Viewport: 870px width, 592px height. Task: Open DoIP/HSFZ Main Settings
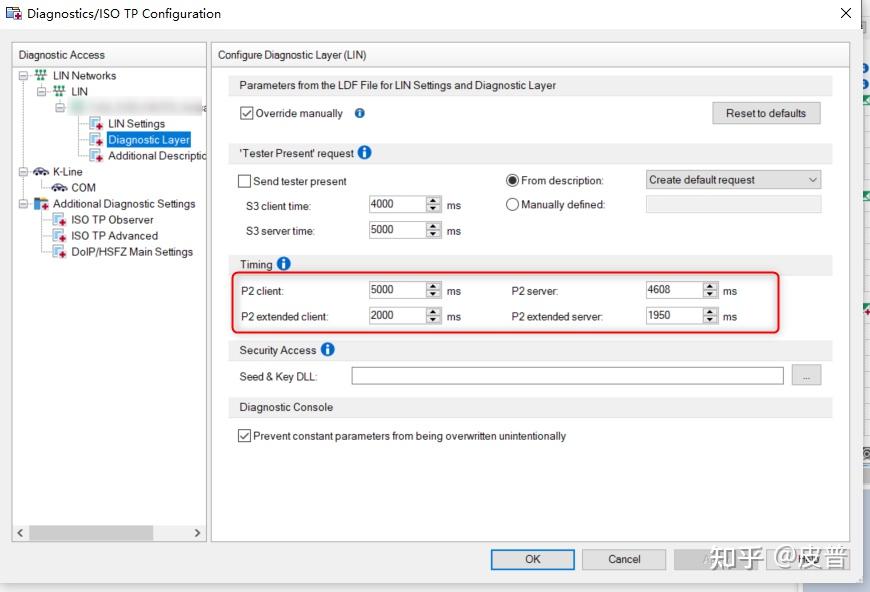click(132, 252)
